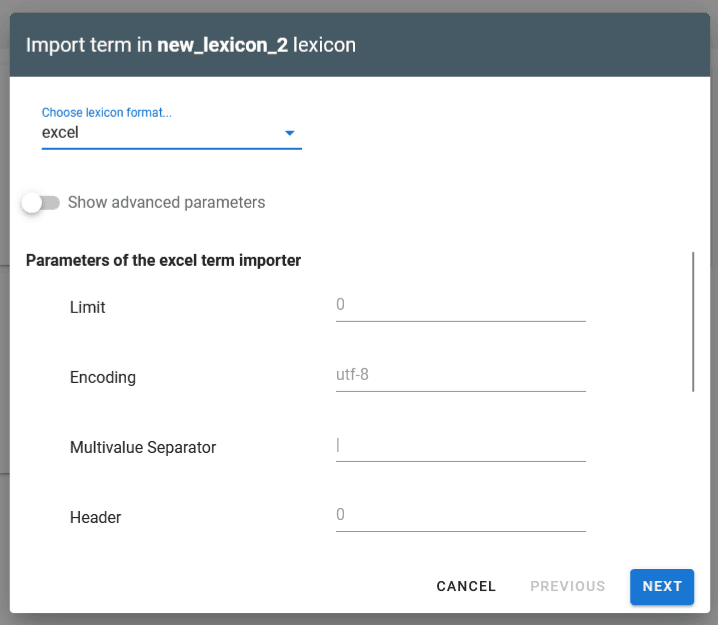Focus the Header value field
718x625 pixels.
click(x=460, y=516)
